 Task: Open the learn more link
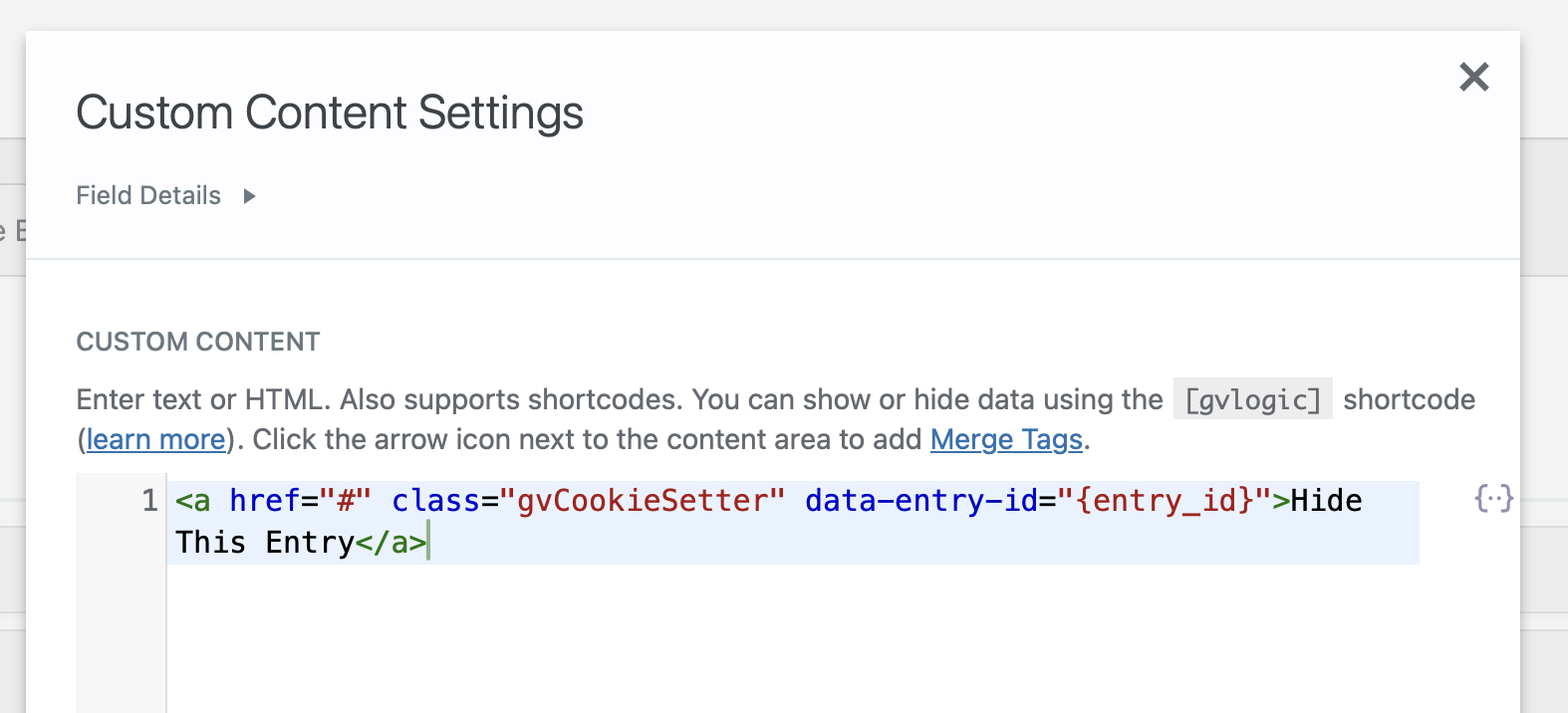pyautogui.click(x=155, y=439)
